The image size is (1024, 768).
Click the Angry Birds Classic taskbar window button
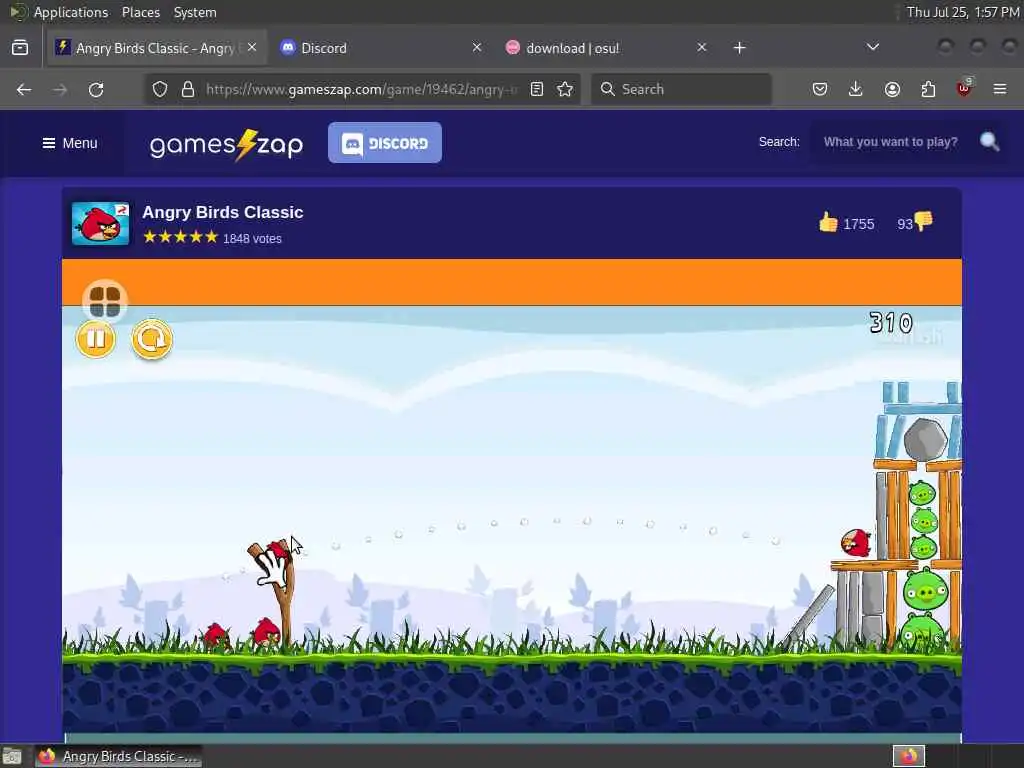(118, 756)
